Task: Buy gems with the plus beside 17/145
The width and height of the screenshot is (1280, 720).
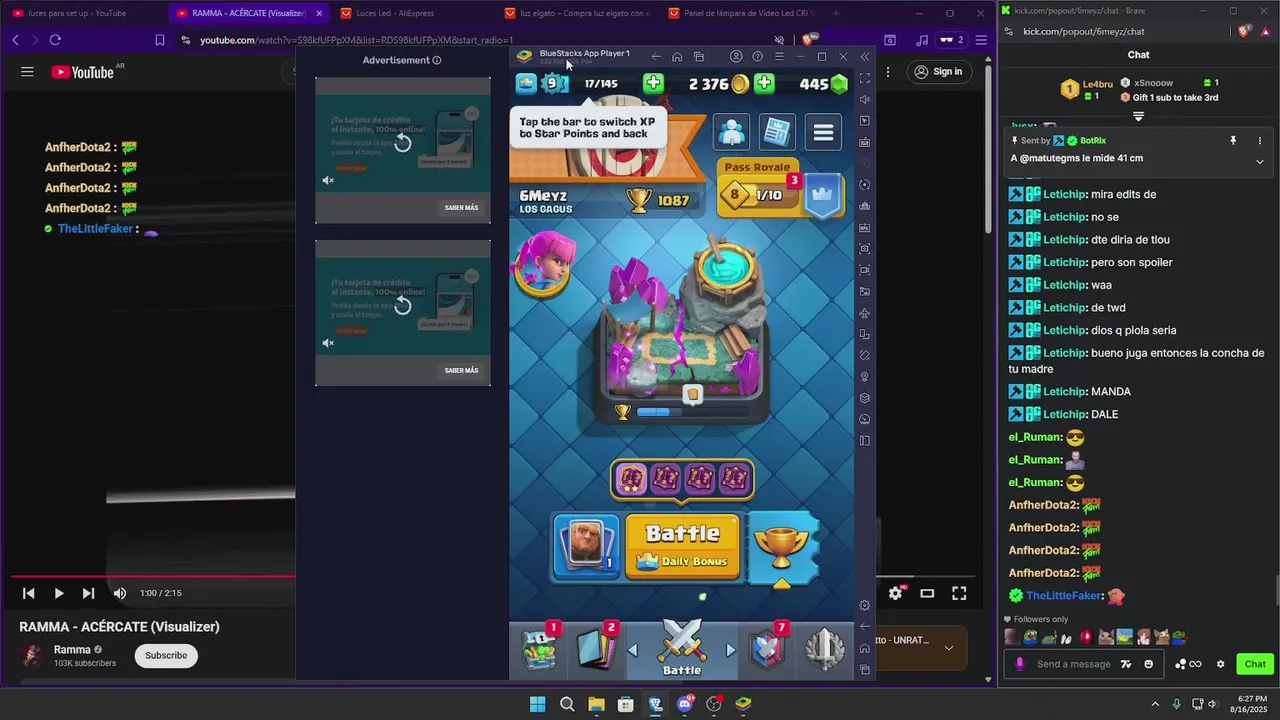Action: [653, 84]
